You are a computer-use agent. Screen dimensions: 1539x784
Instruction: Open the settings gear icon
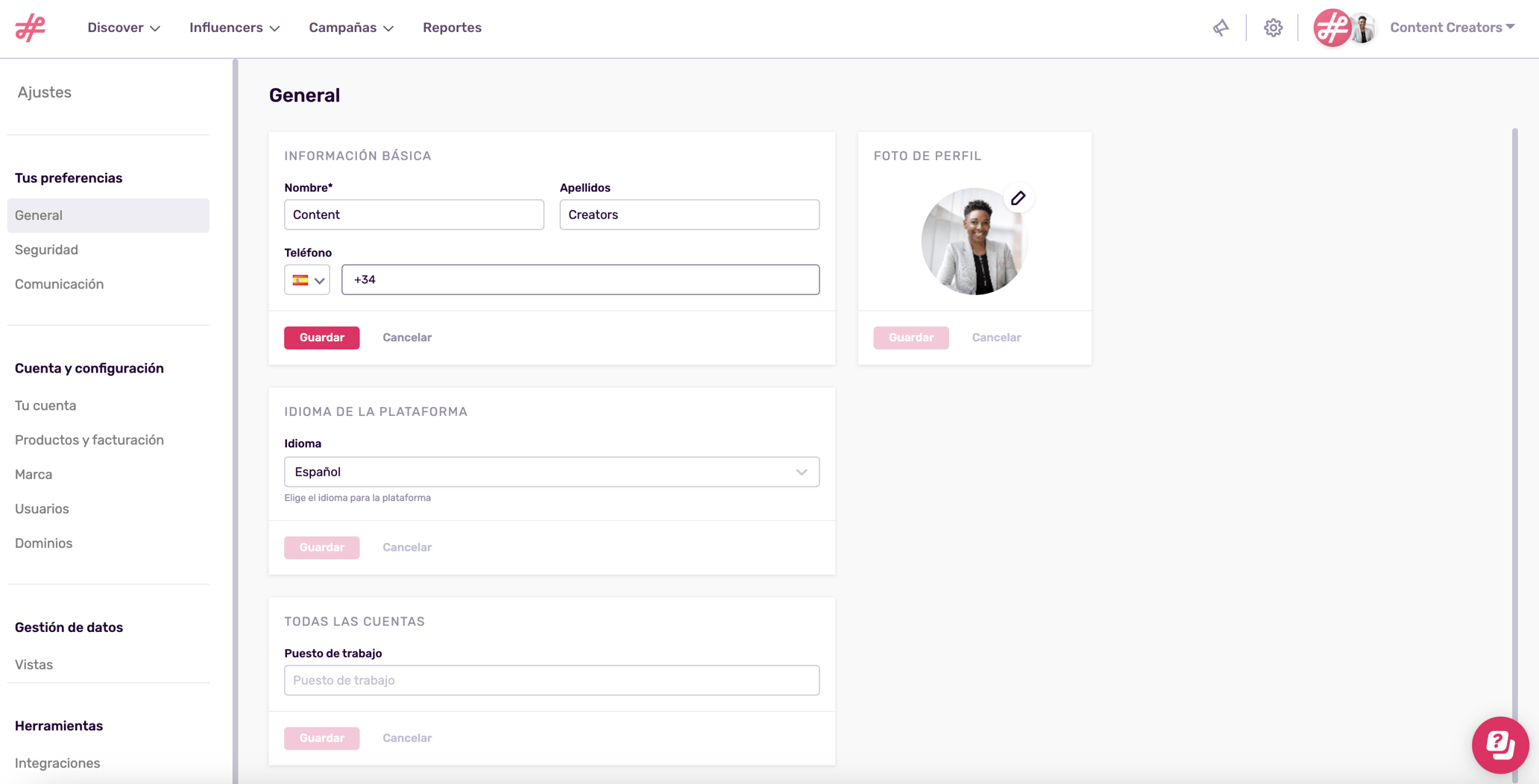tap(1273, 28)
